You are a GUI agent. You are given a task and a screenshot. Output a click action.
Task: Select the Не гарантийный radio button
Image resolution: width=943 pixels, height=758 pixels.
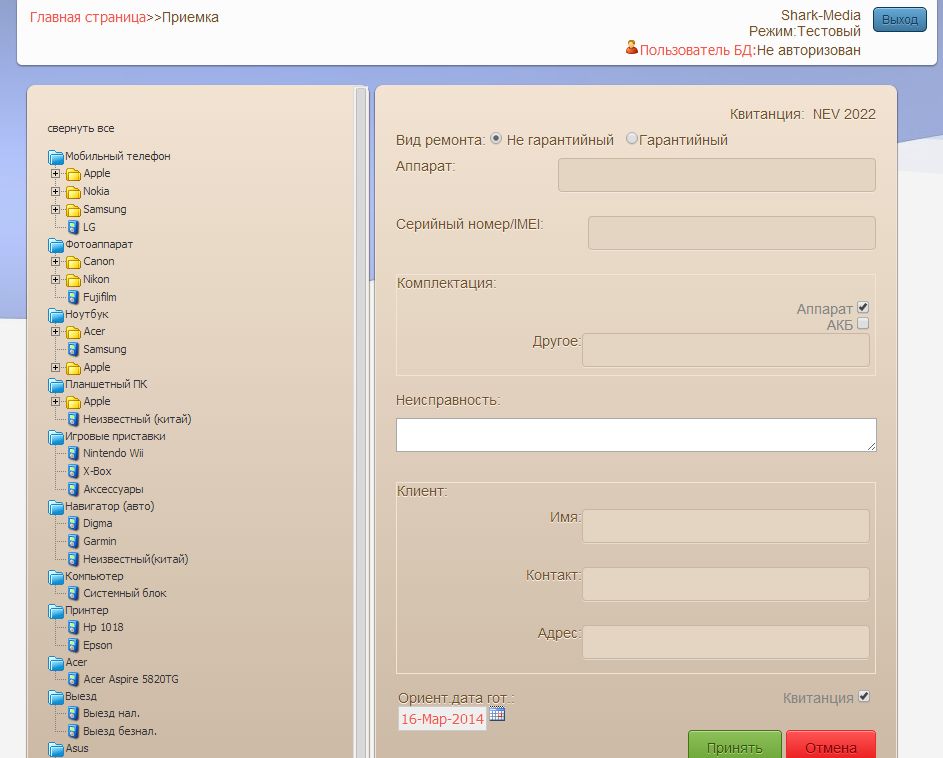496,138
